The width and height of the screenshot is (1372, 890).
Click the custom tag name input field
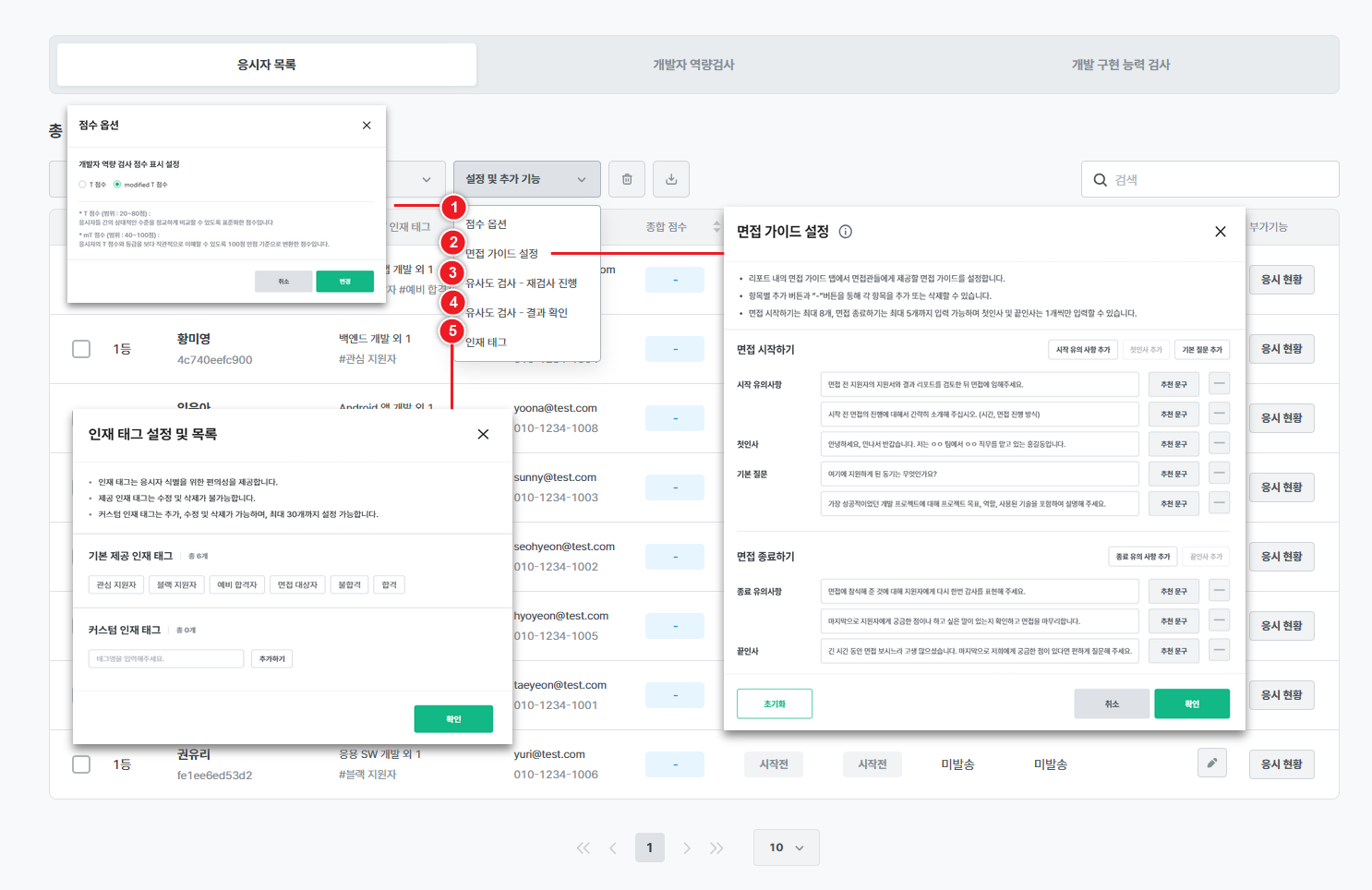point(166,658)
